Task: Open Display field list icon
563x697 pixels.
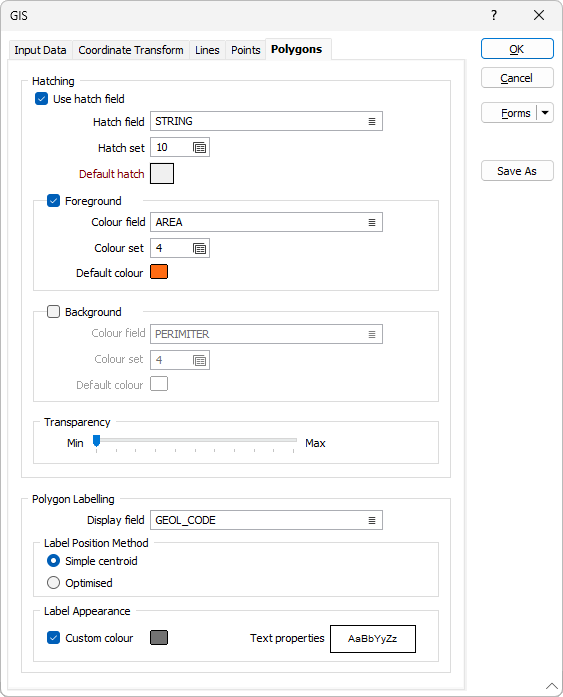Action: [x=372, y=520]
